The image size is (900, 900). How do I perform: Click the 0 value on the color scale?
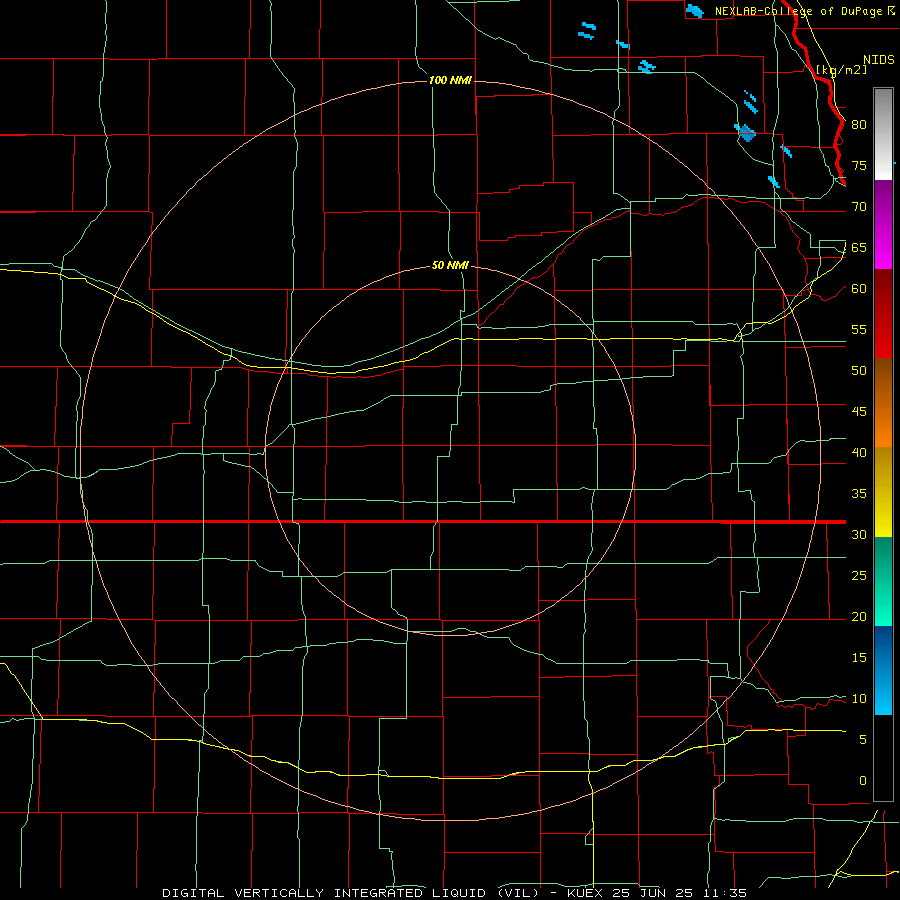point(863,781)
